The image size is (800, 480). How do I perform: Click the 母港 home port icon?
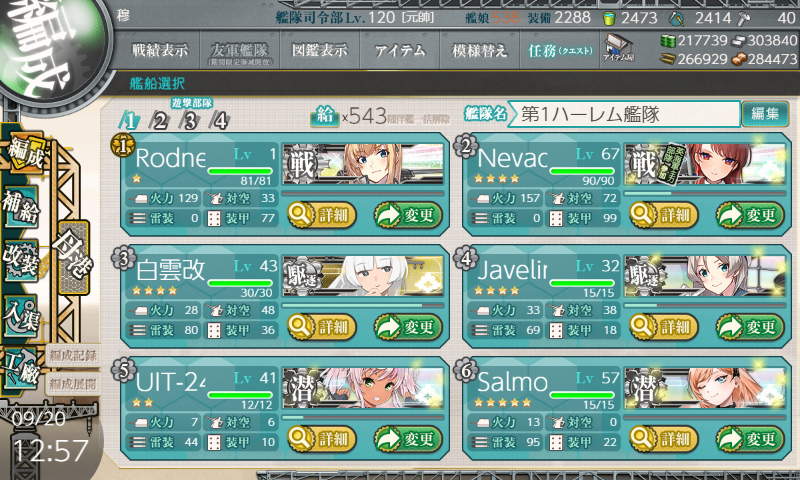[x=74, y=257]
